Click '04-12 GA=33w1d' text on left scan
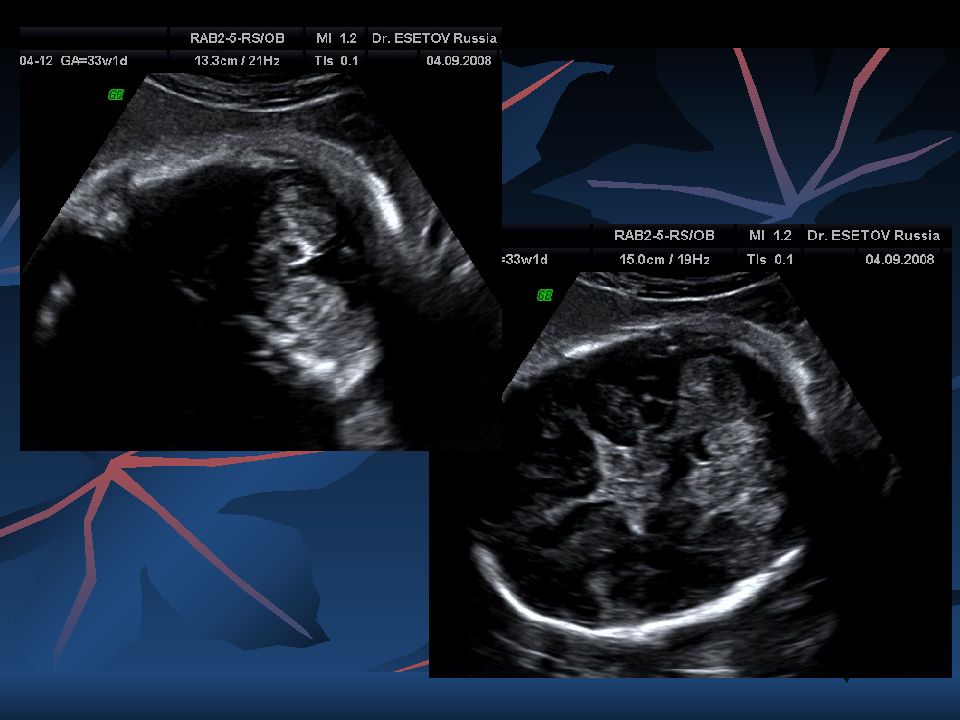The height and width of the screenshot is (720, 960). [73, 61]
